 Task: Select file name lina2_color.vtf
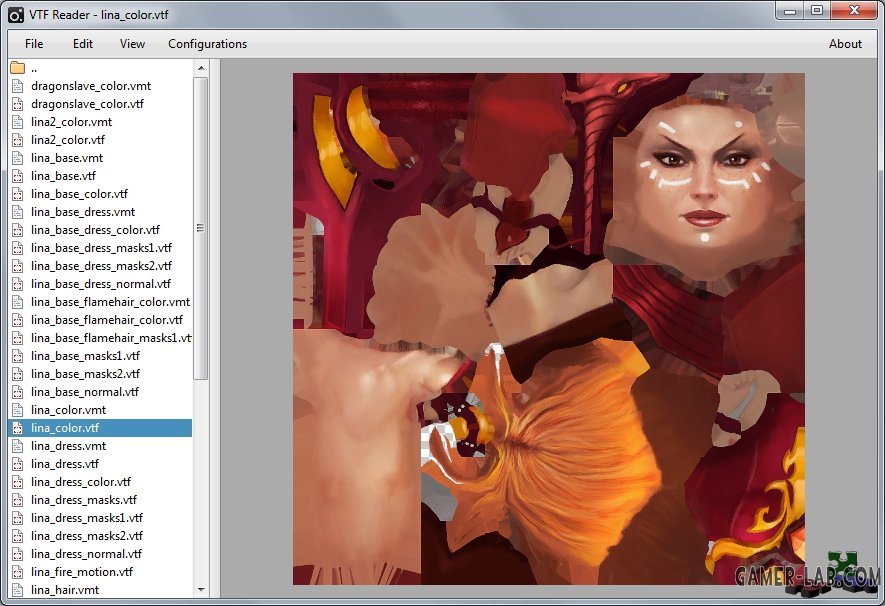(x=68, y=140)
